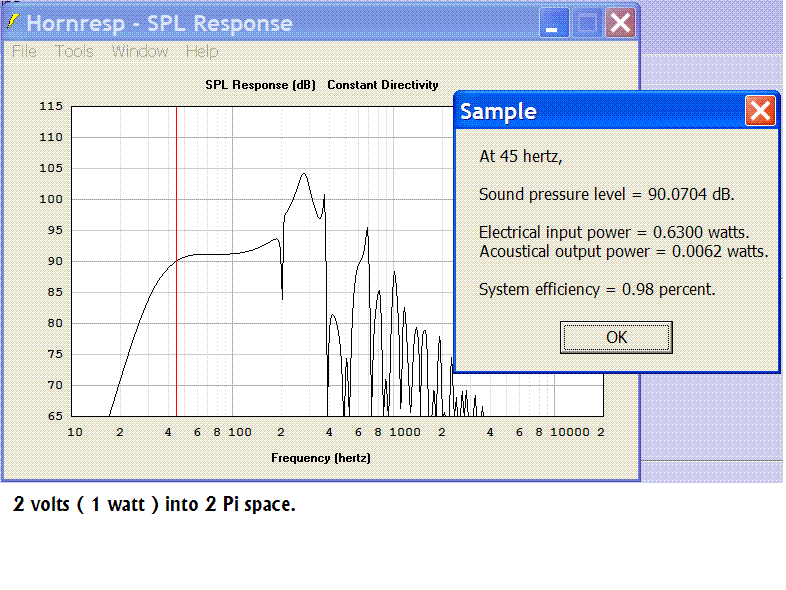Click 'Acoustical output power = 0.0062 watts.' text
This screenshot has height=590, width=786.
coord(624,251)
